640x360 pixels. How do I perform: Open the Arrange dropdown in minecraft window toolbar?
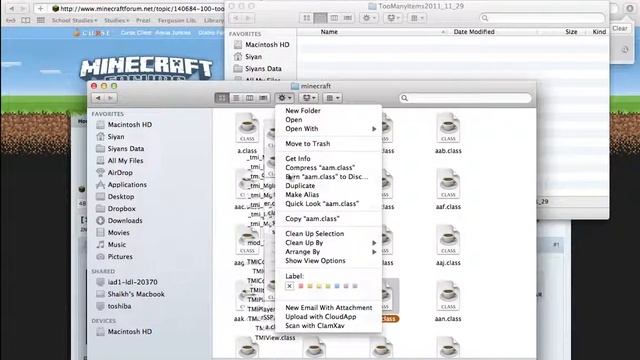point(332,98)
